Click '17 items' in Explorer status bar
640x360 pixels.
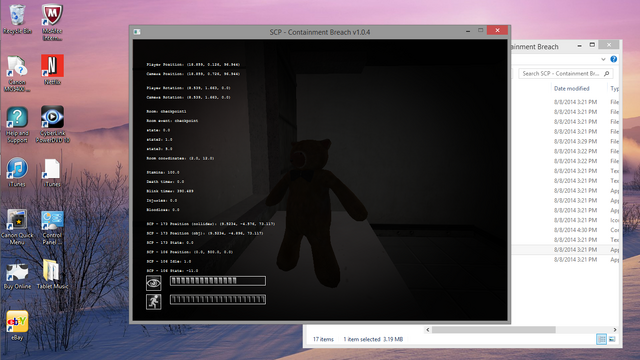323,339
